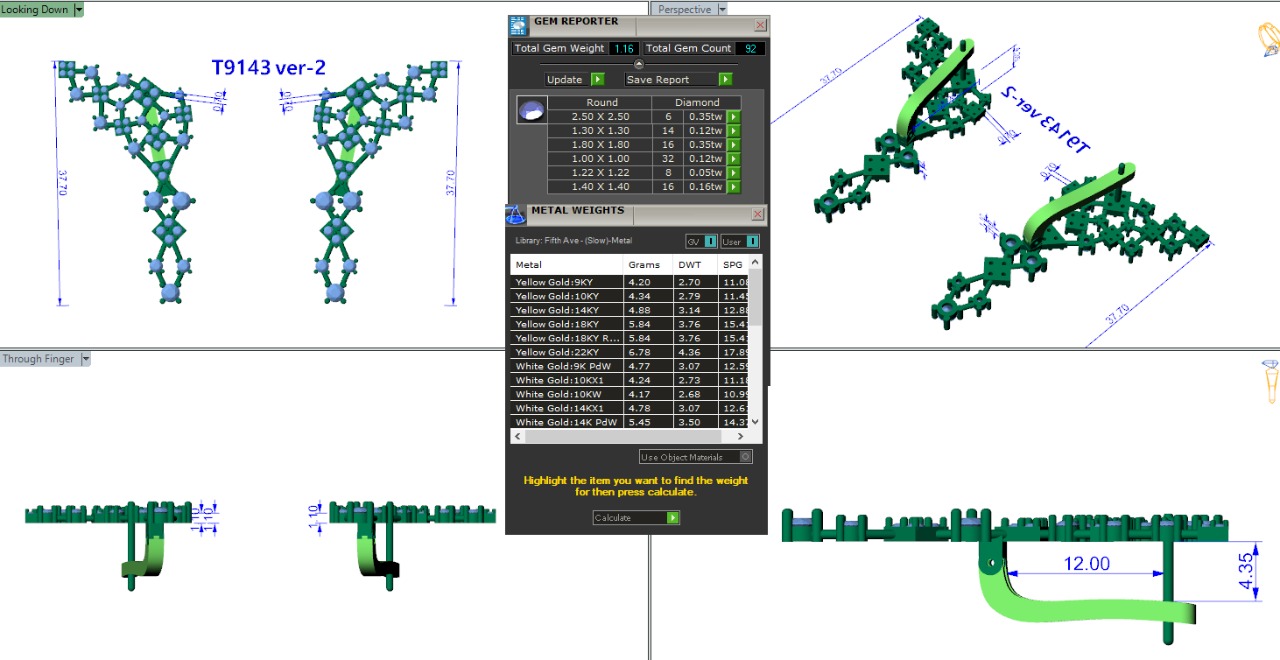1280x660 pixels.
Task: Click the gold ring icon in Perspective viewport
Action: pos(1266,38)
